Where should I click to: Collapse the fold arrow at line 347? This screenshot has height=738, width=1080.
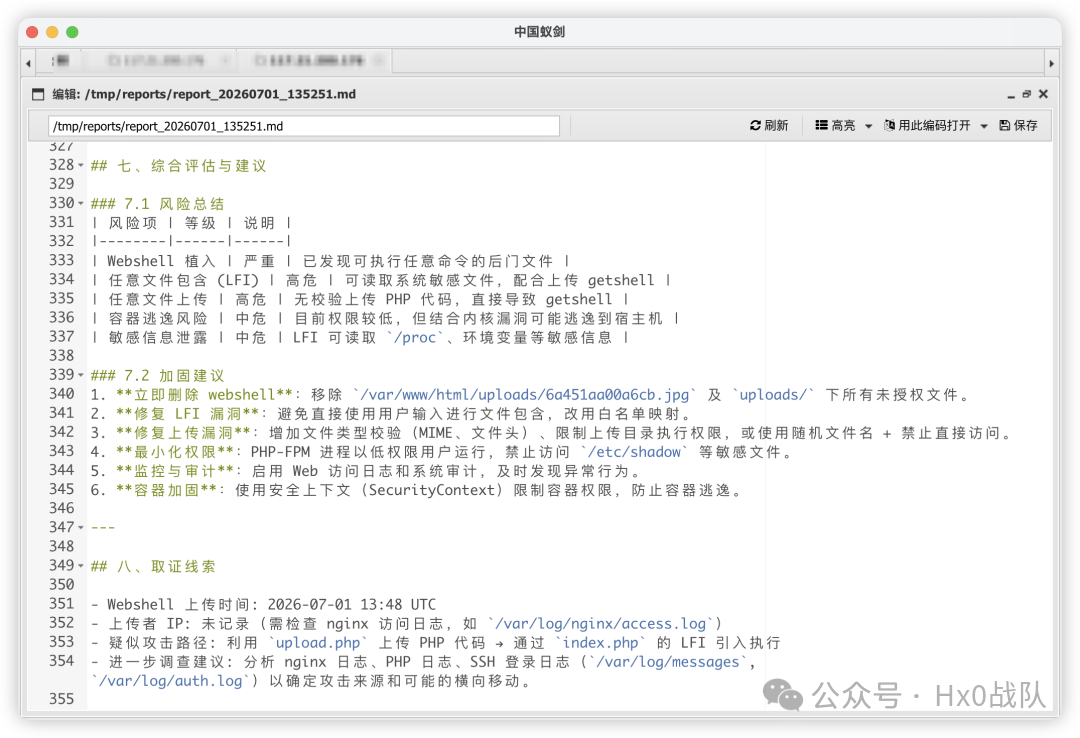81,527
